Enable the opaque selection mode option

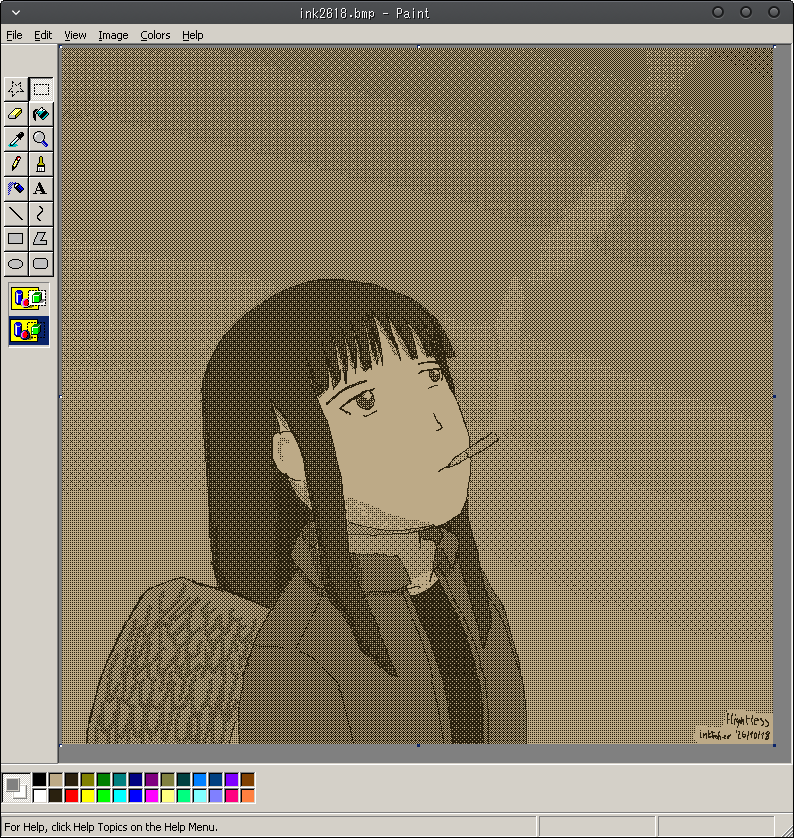click(29, 298)
